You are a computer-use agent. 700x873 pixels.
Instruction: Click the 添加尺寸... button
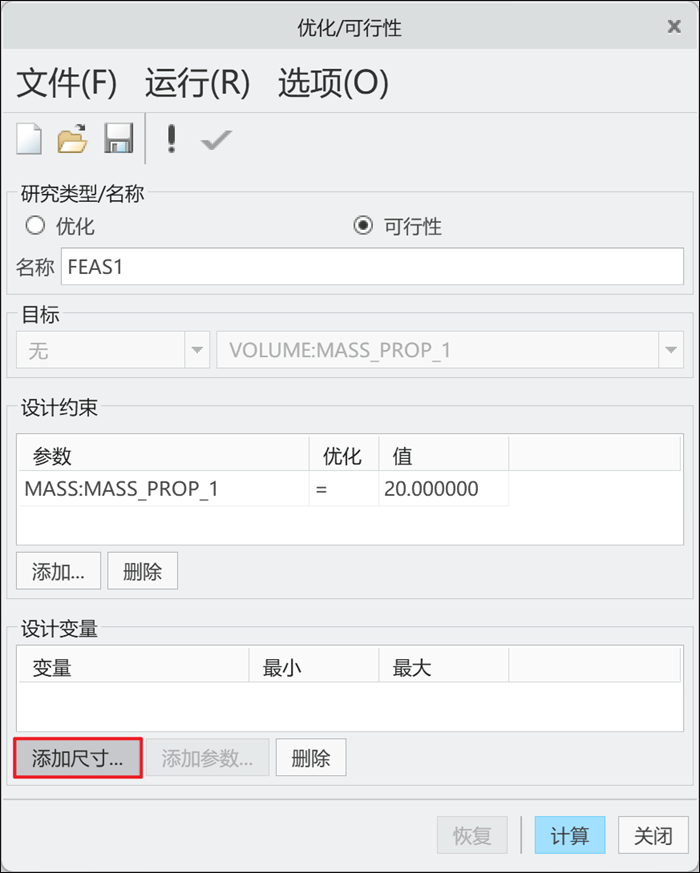pos(78,758)
